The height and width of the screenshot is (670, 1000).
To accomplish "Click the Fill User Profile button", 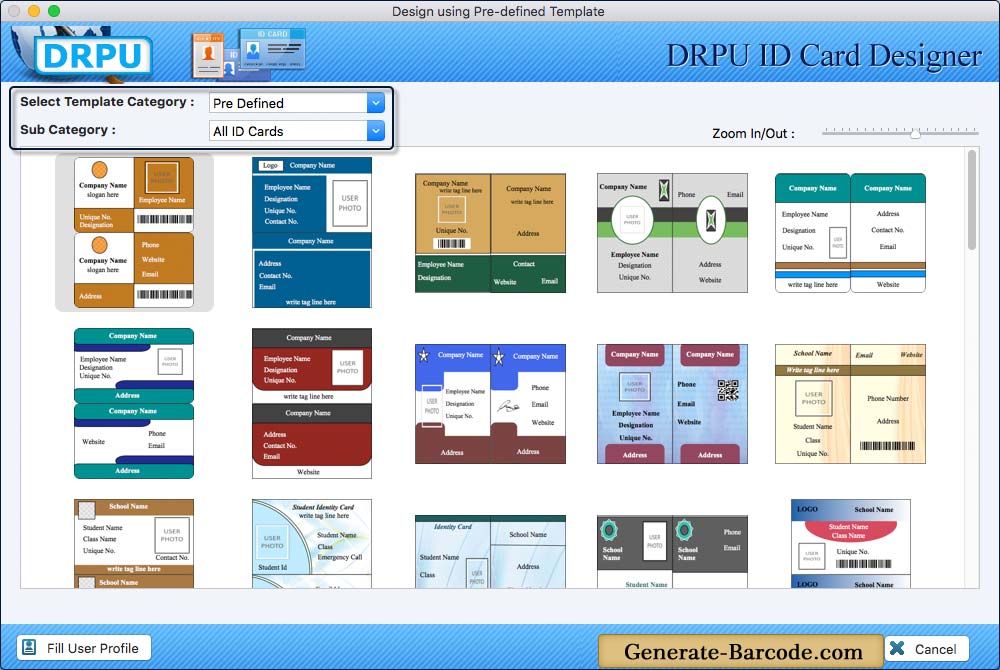I will point(84,648).
